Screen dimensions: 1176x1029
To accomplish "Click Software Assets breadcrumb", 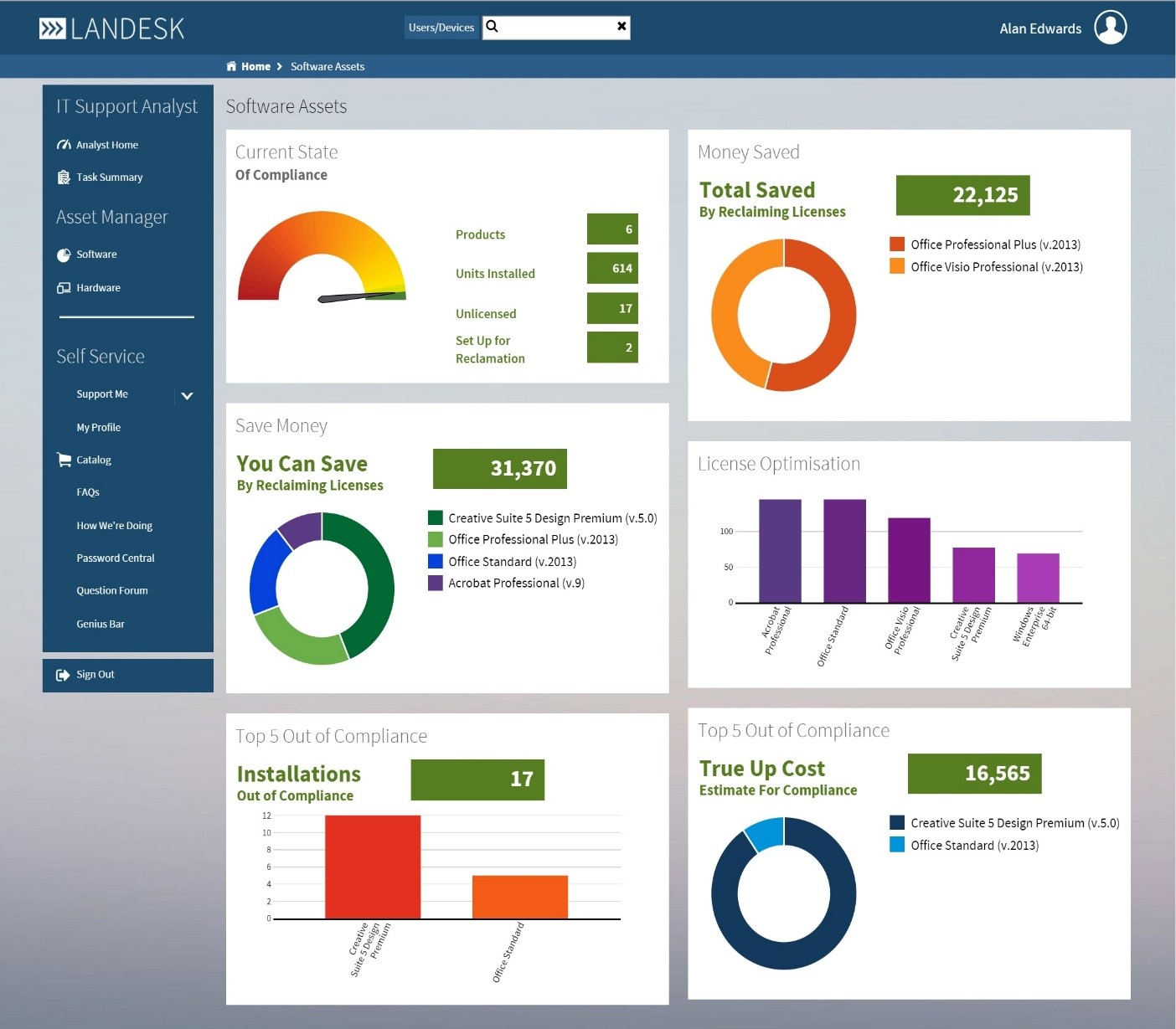I will (328, 66).
